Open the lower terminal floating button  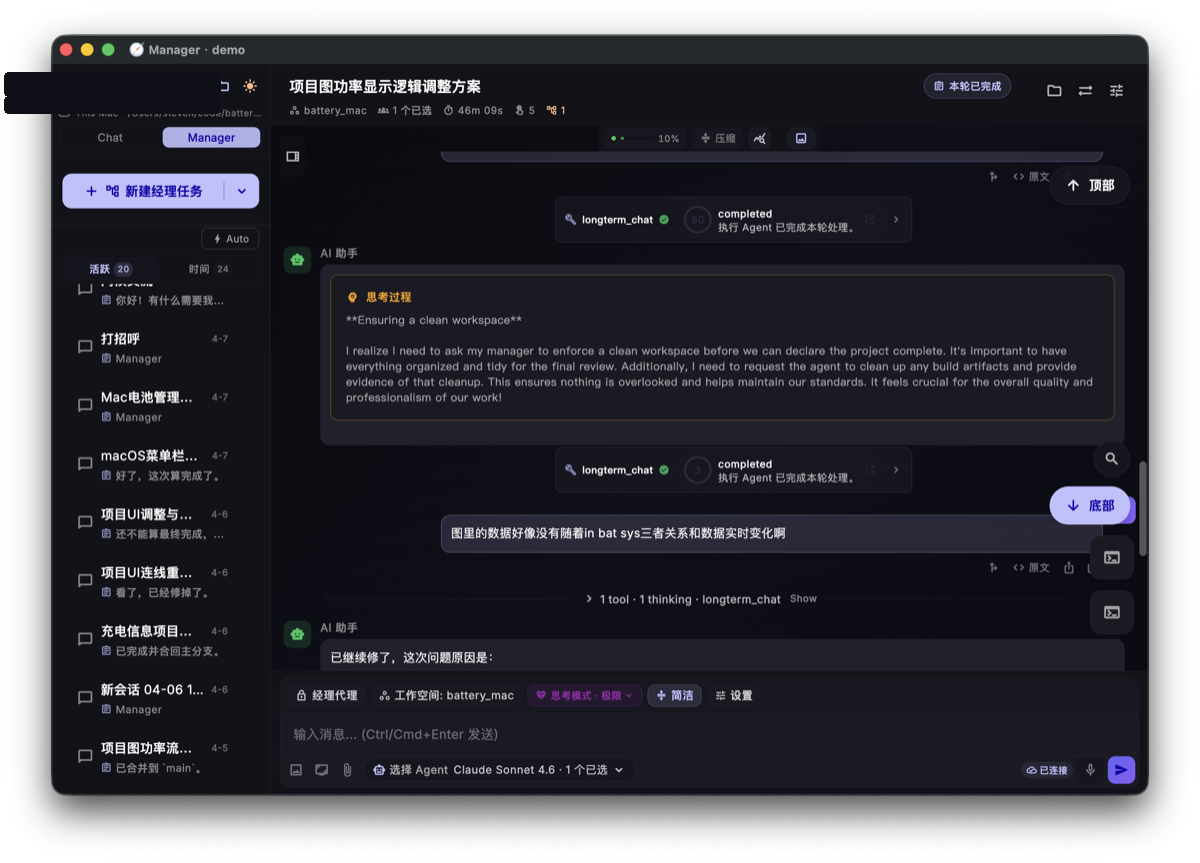[1112, 612]
